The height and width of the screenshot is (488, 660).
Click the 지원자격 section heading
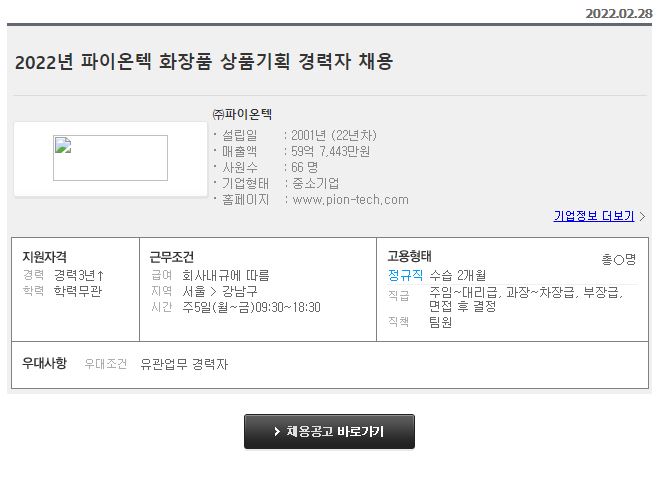(x=44, y=256)
